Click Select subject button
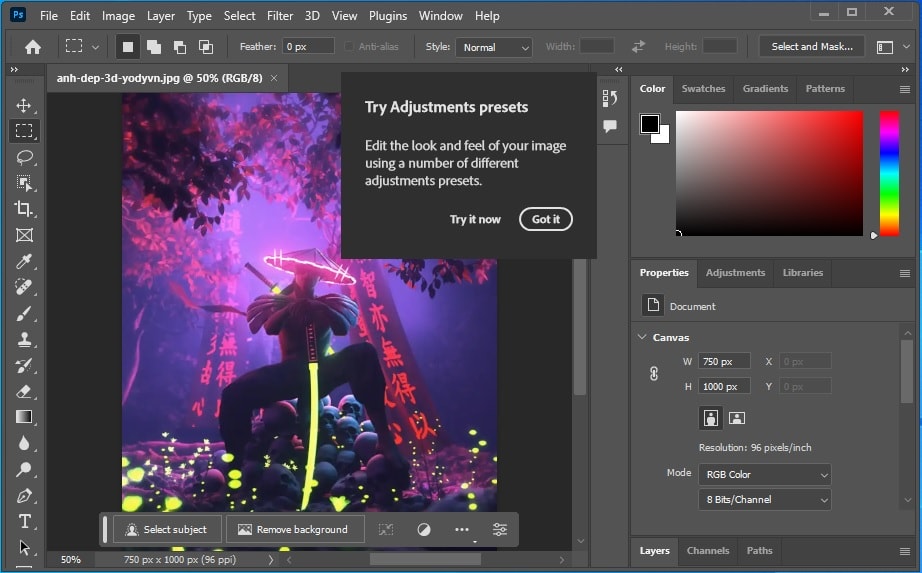Viewport: 922px width, 573px height. point(167,529)
